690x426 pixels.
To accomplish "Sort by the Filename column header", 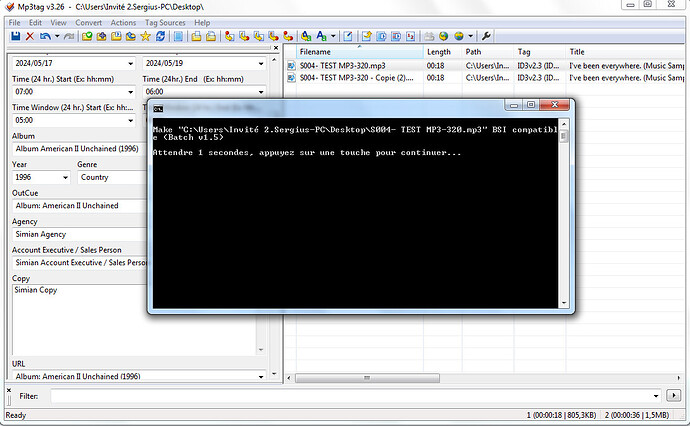I will [360, 52].
